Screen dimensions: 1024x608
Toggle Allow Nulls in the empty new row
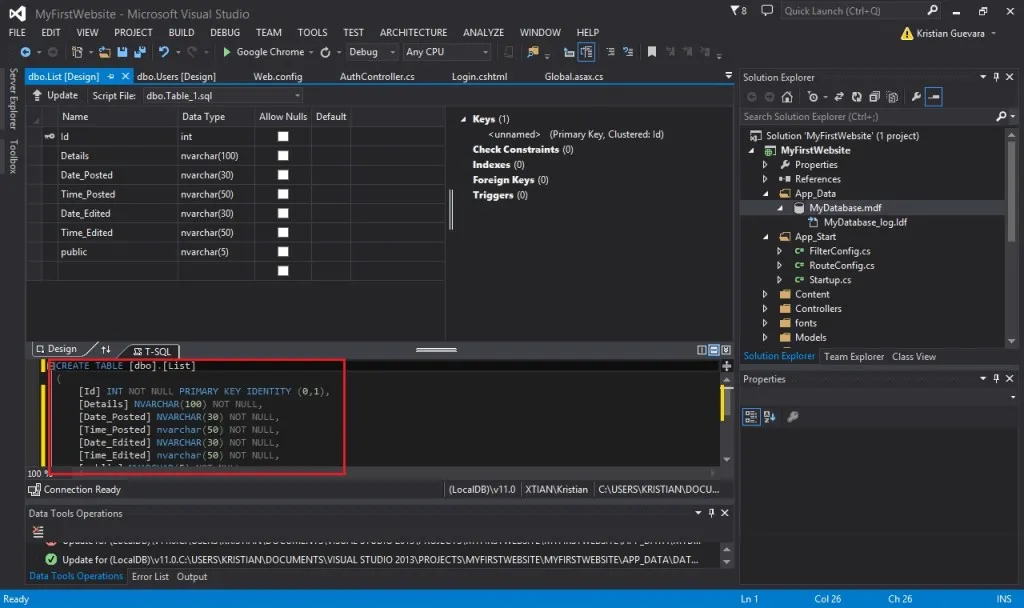coord(283,270)
